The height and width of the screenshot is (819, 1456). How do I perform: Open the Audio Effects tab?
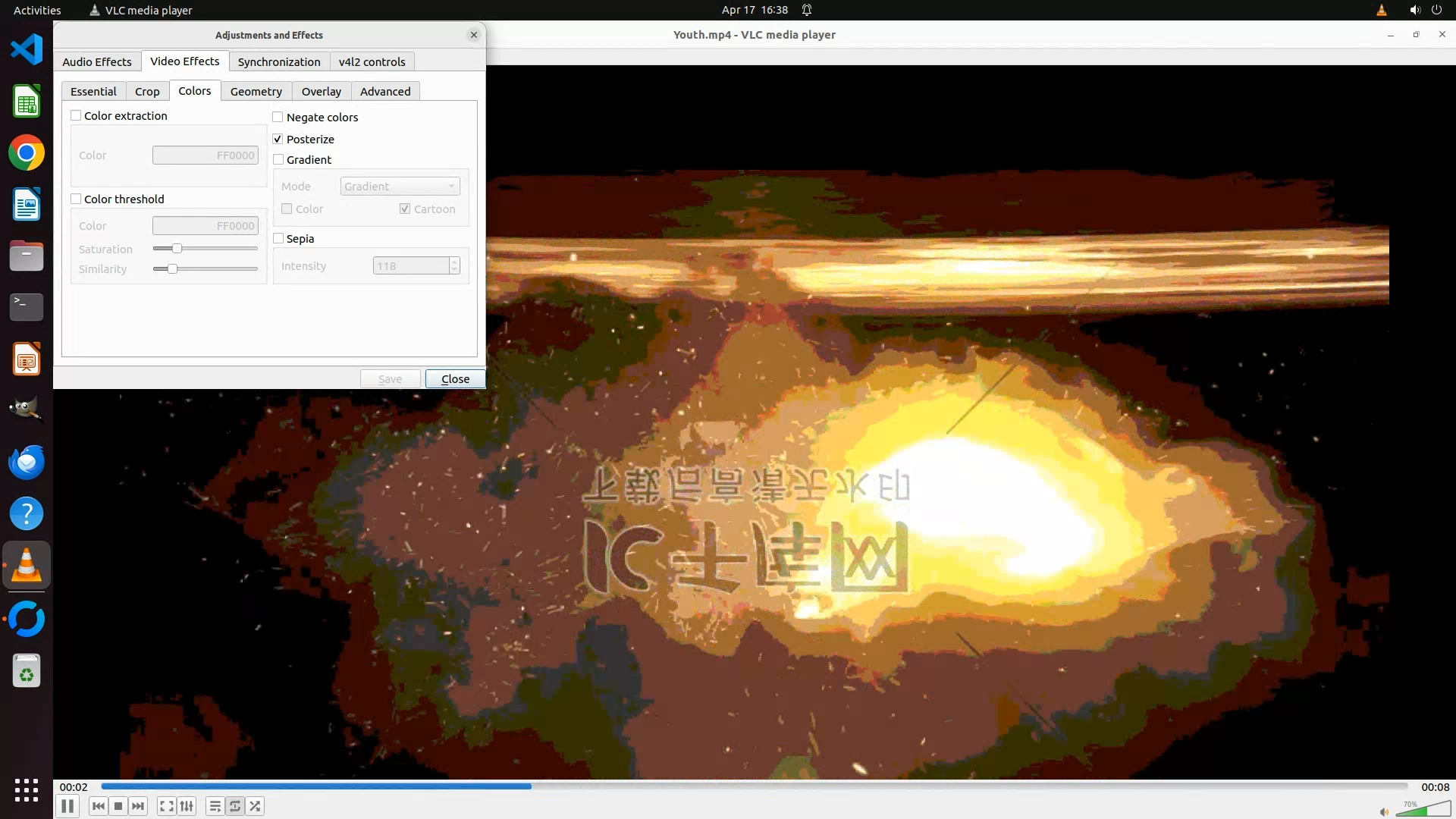click(x=96, y=61)
